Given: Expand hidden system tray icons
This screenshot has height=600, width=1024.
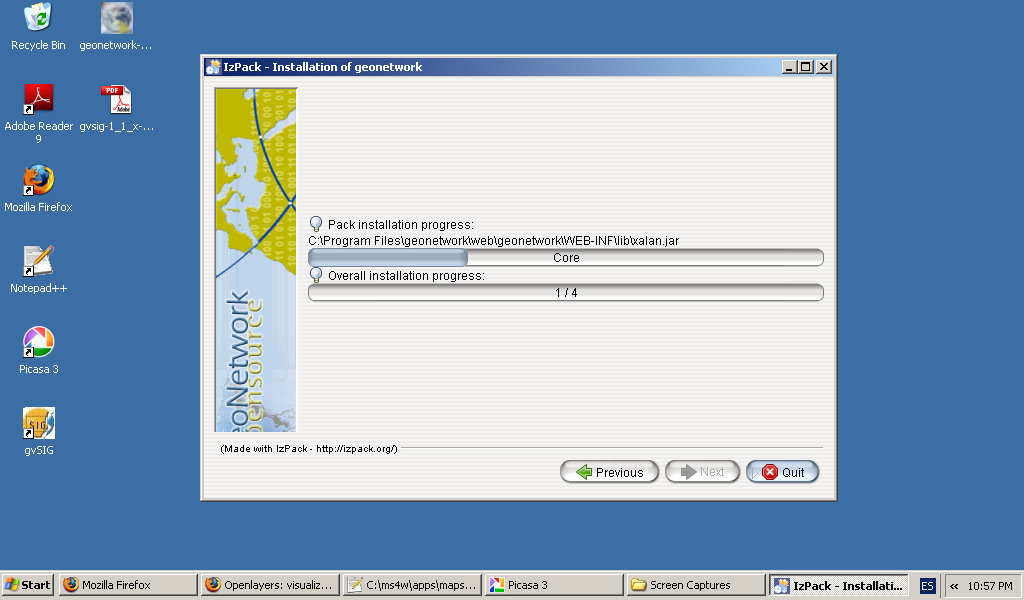Looking at the screenshot, I should tap(955, 585).
